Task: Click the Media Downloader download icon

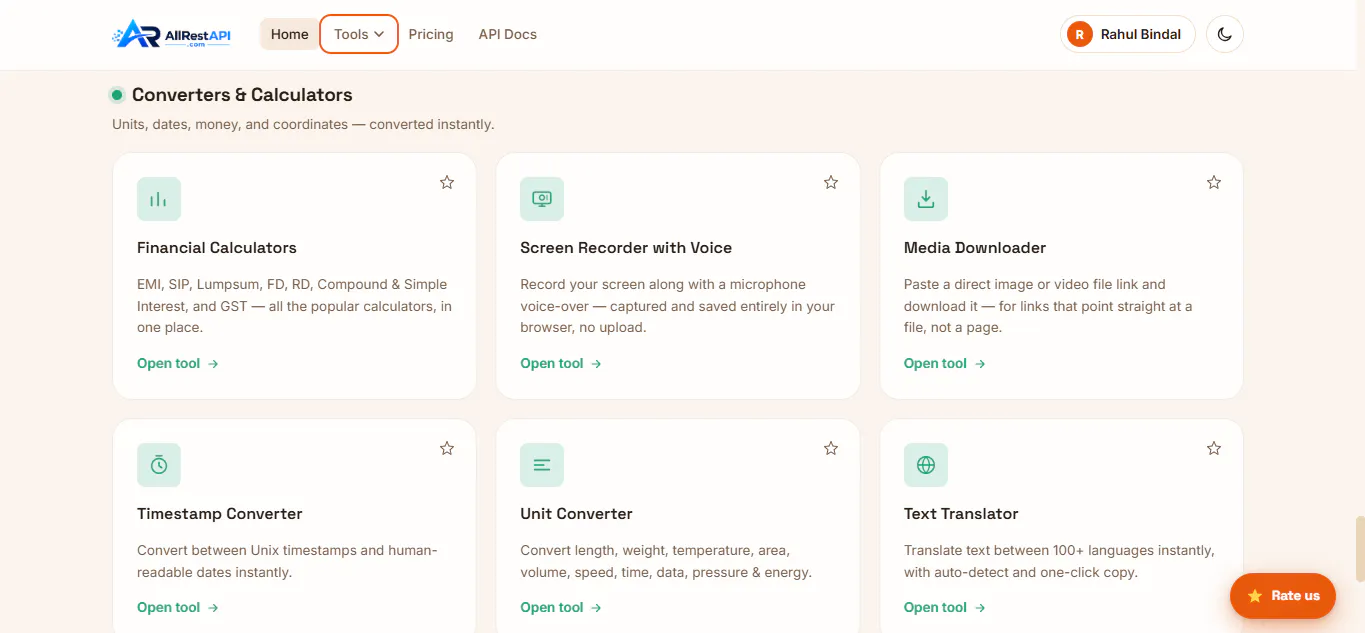Action: 926,199
